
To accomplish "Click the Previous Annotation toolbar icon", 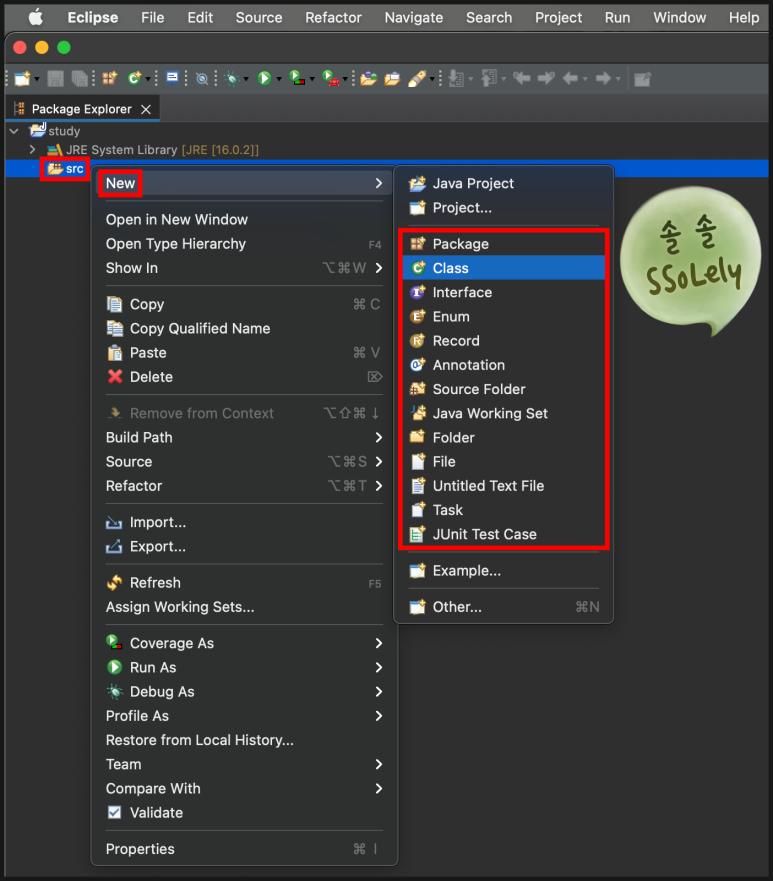I will [489, 78].
